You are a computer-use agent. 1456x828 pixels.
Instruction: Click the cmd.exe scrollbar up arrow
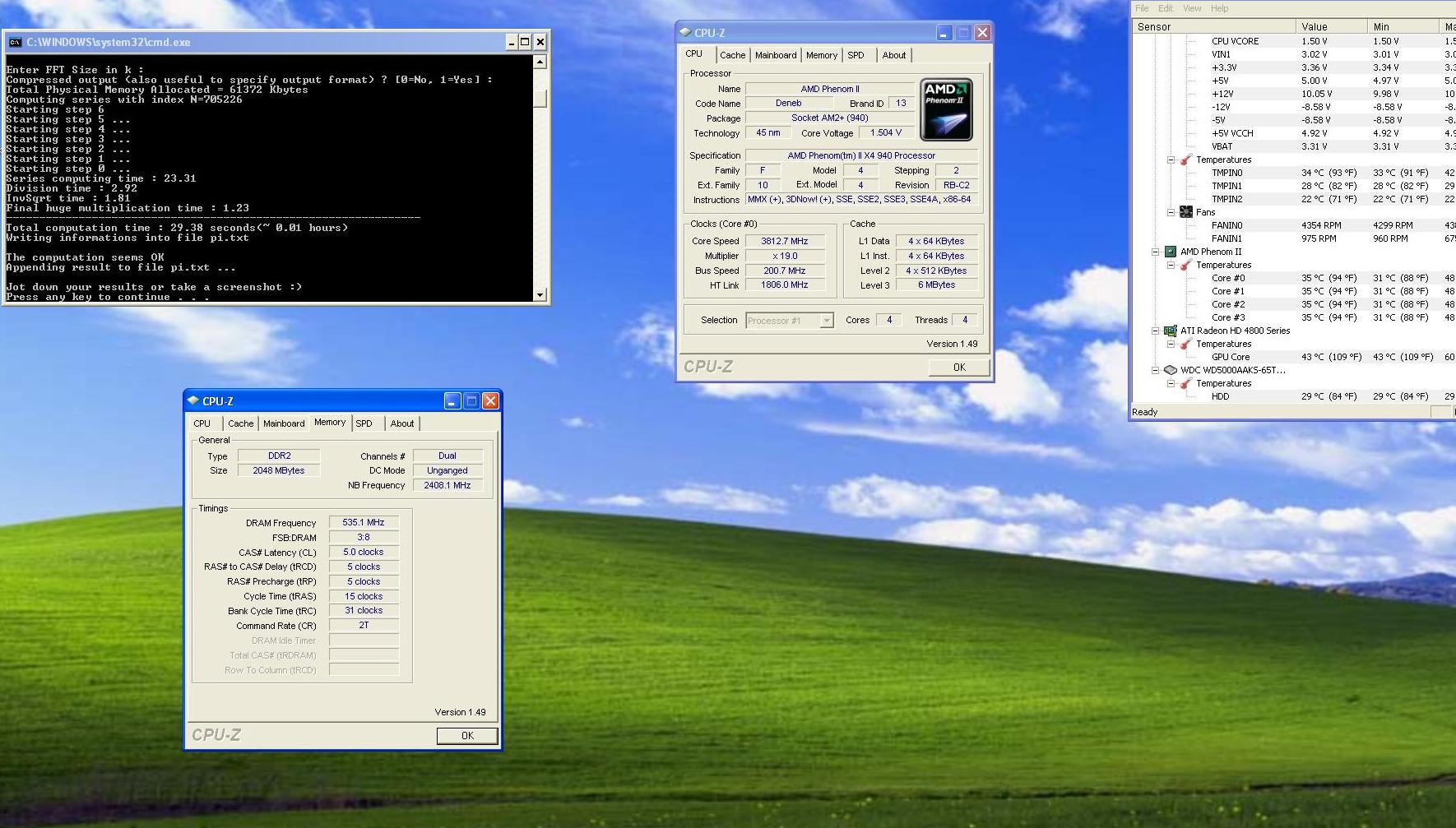click(x=540, y=62)
